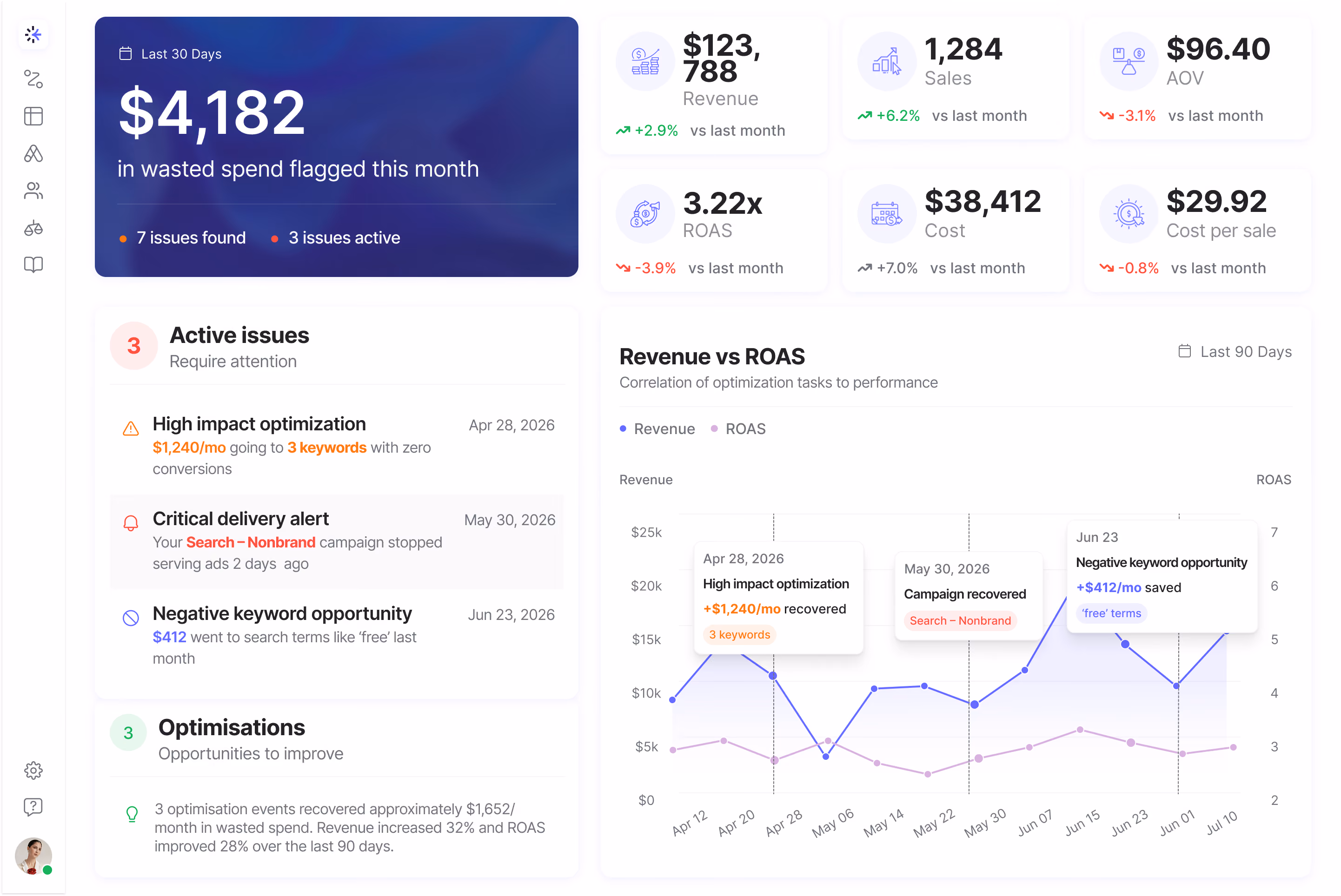Click the calendar icon beside Last 90 Days

tap(1184, 351)
